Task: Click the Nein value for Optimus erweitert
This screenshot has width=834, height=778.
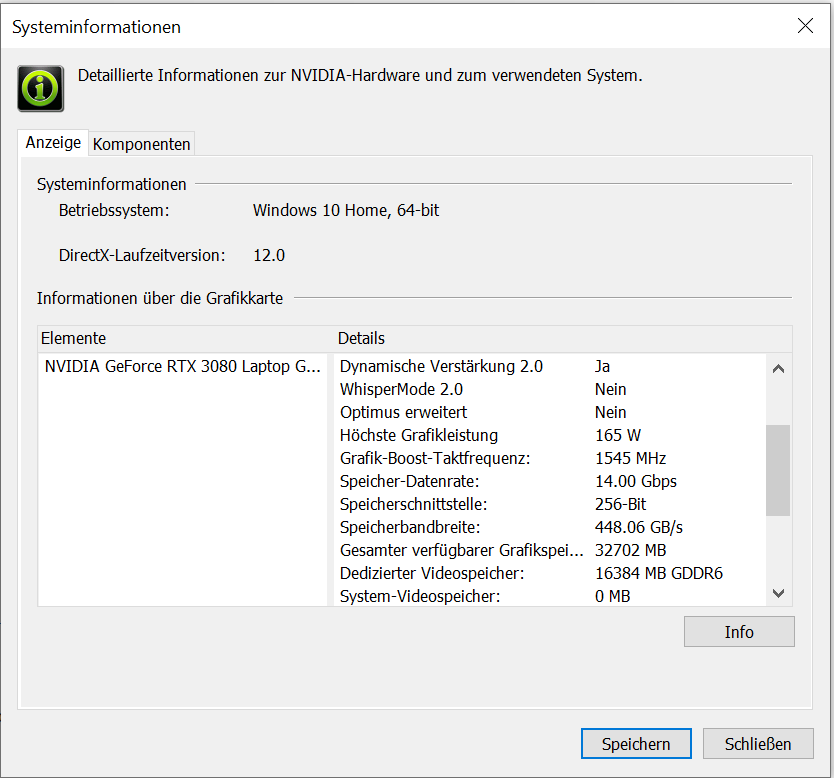Action: (x=610, y=412)
